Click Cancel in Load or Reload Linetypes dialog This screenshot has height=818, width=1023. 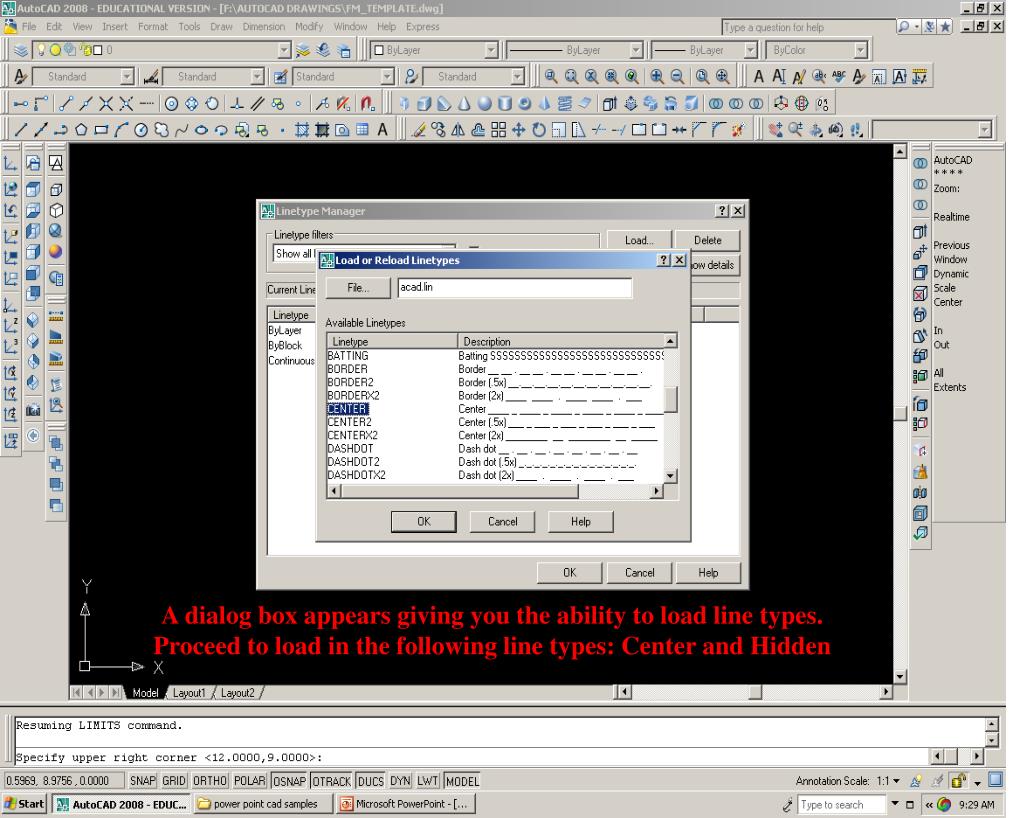[x=502, y=521]
